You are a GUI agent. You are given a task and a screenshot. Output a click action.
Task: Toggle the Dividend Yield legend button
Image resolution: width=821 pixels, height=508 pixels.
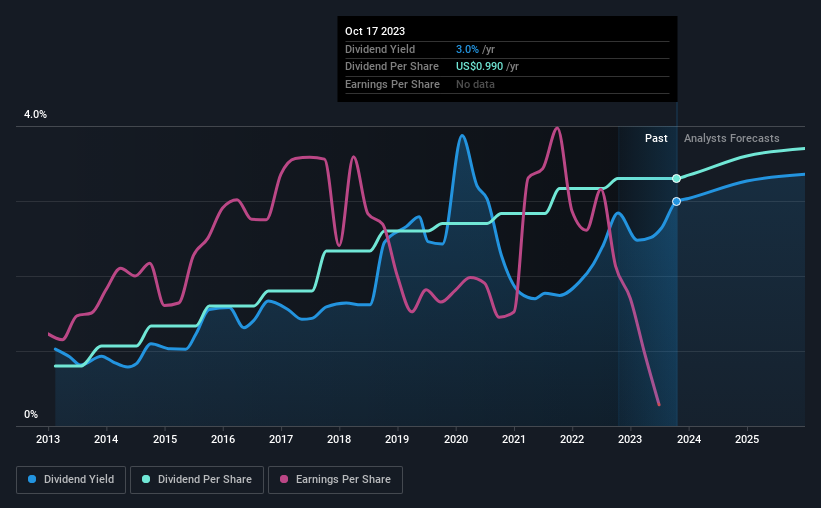click(71, 480)
